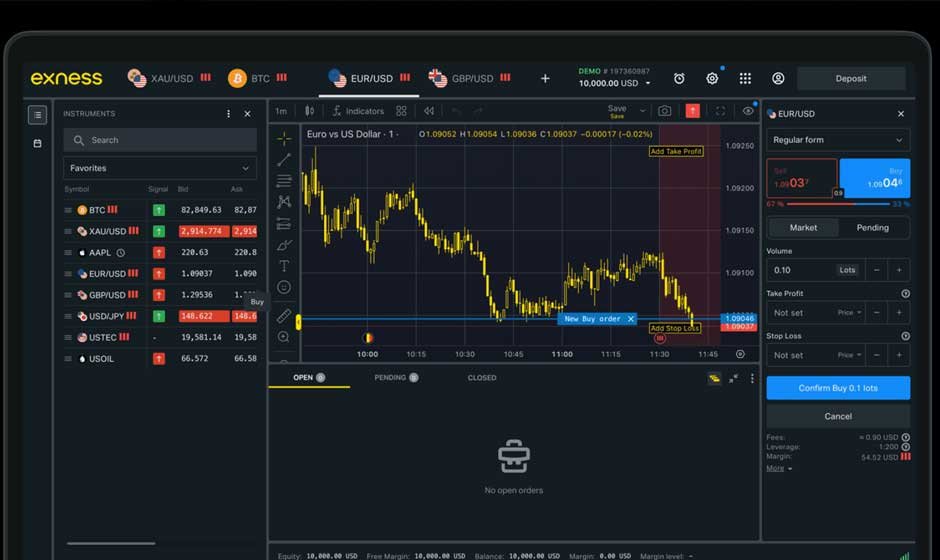
Task: Increase volume with plus stepper
Action: click(899, 270)
